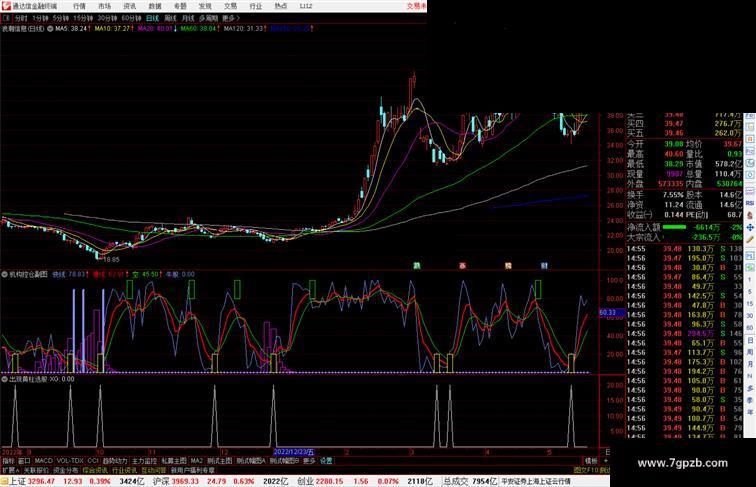
Task: Click the sidebar 1-minute period button
Action: point(750,280)
